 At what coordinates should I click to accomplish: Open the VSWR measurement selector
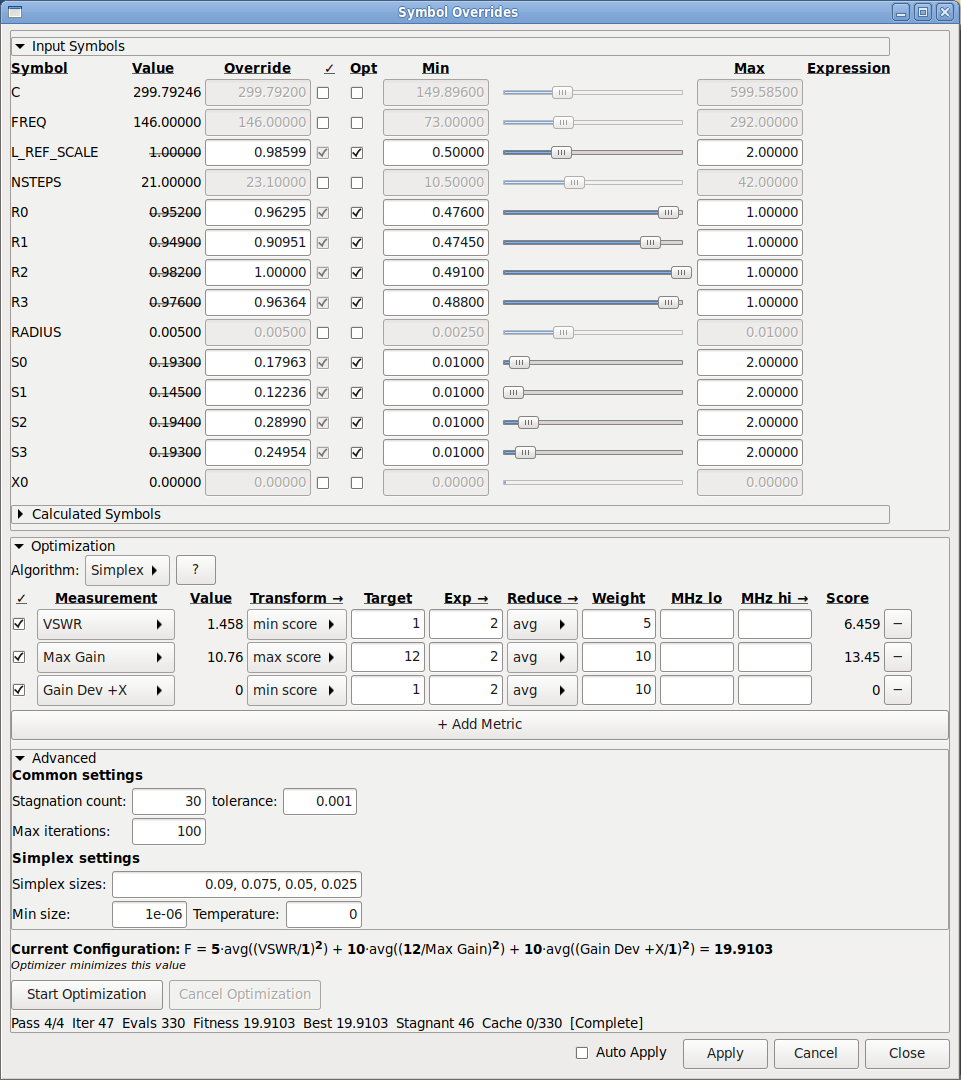click(105, 623)
